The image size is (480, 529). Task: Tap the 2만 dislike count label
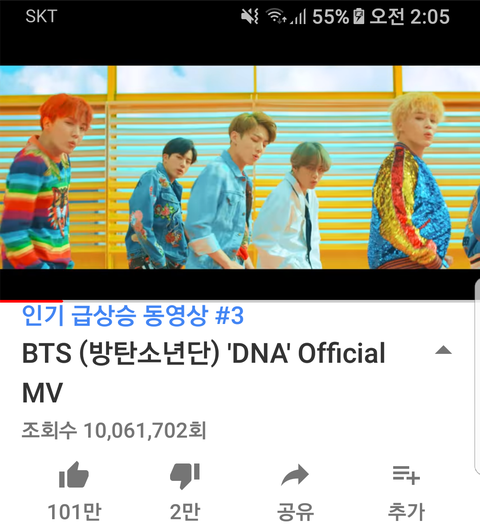coord(185,511)
